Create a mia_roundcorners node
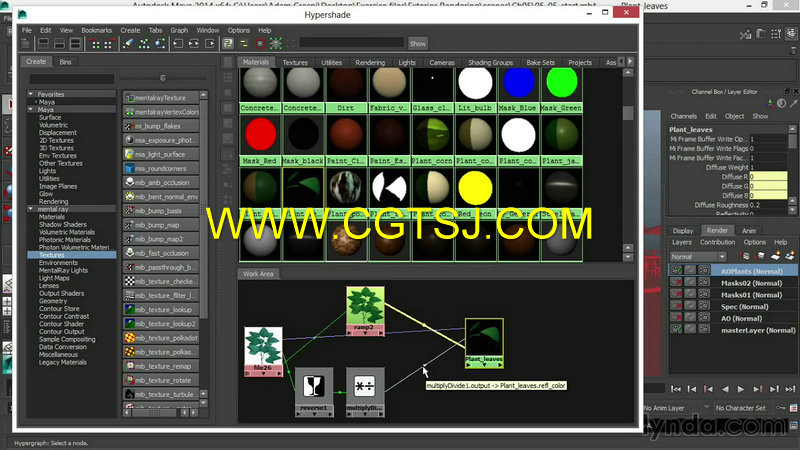The image size is (800, 450). (x=161, y=168)
